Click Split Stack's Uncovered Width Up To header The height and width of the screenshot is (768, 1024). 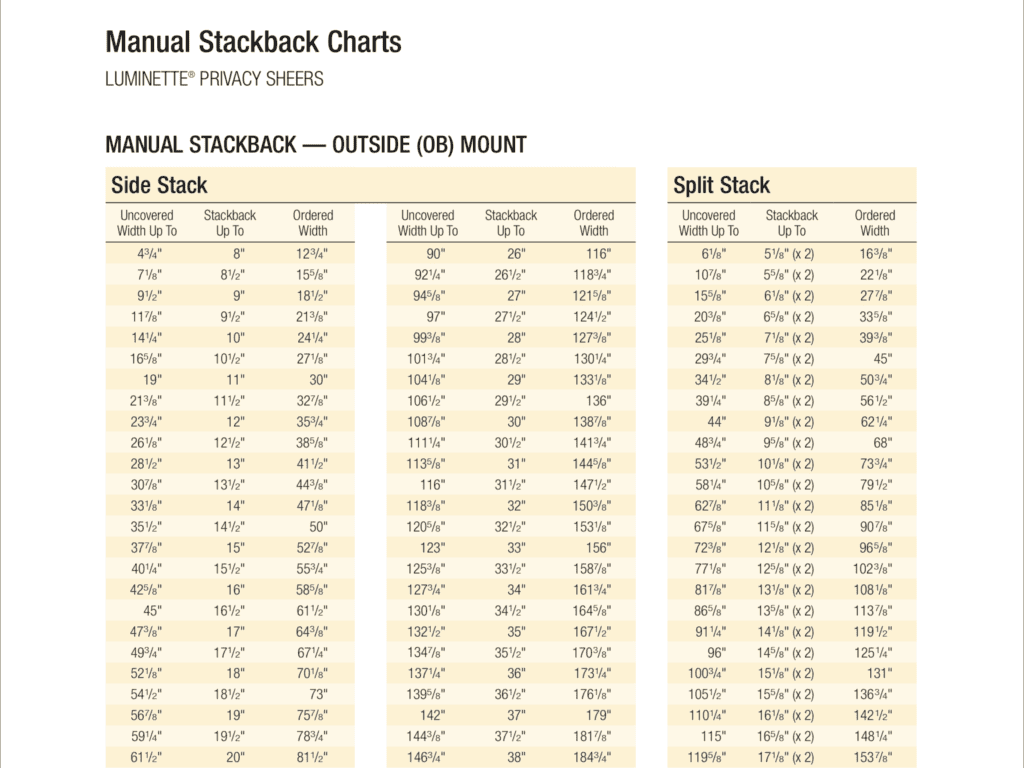(708, 223)
